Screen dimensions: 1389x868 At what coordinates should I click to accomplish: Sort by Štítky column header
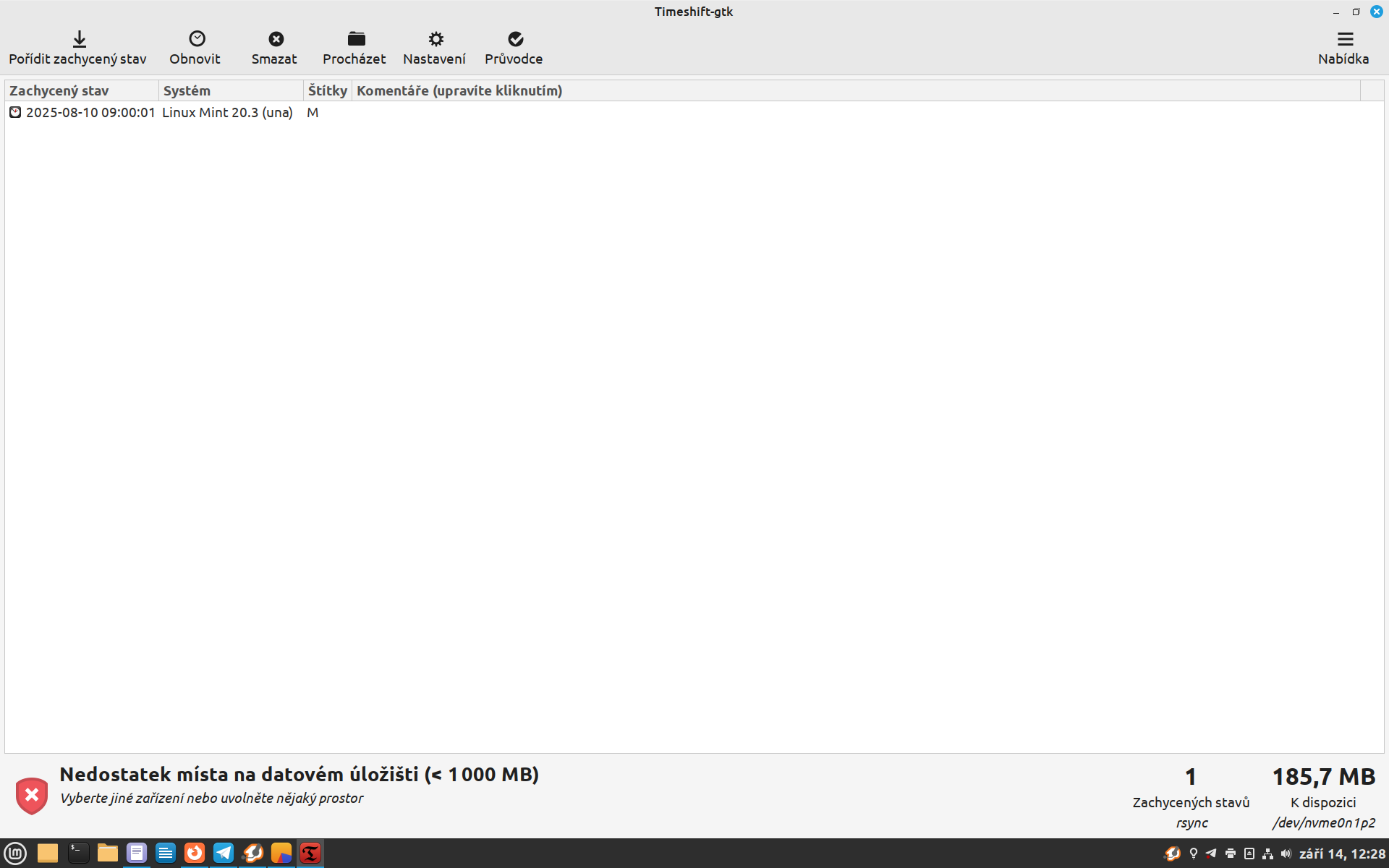tap(327, 91)
